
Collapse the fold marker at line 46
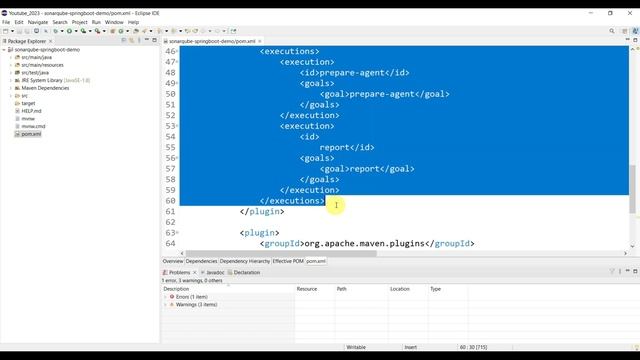pos(177,51)
